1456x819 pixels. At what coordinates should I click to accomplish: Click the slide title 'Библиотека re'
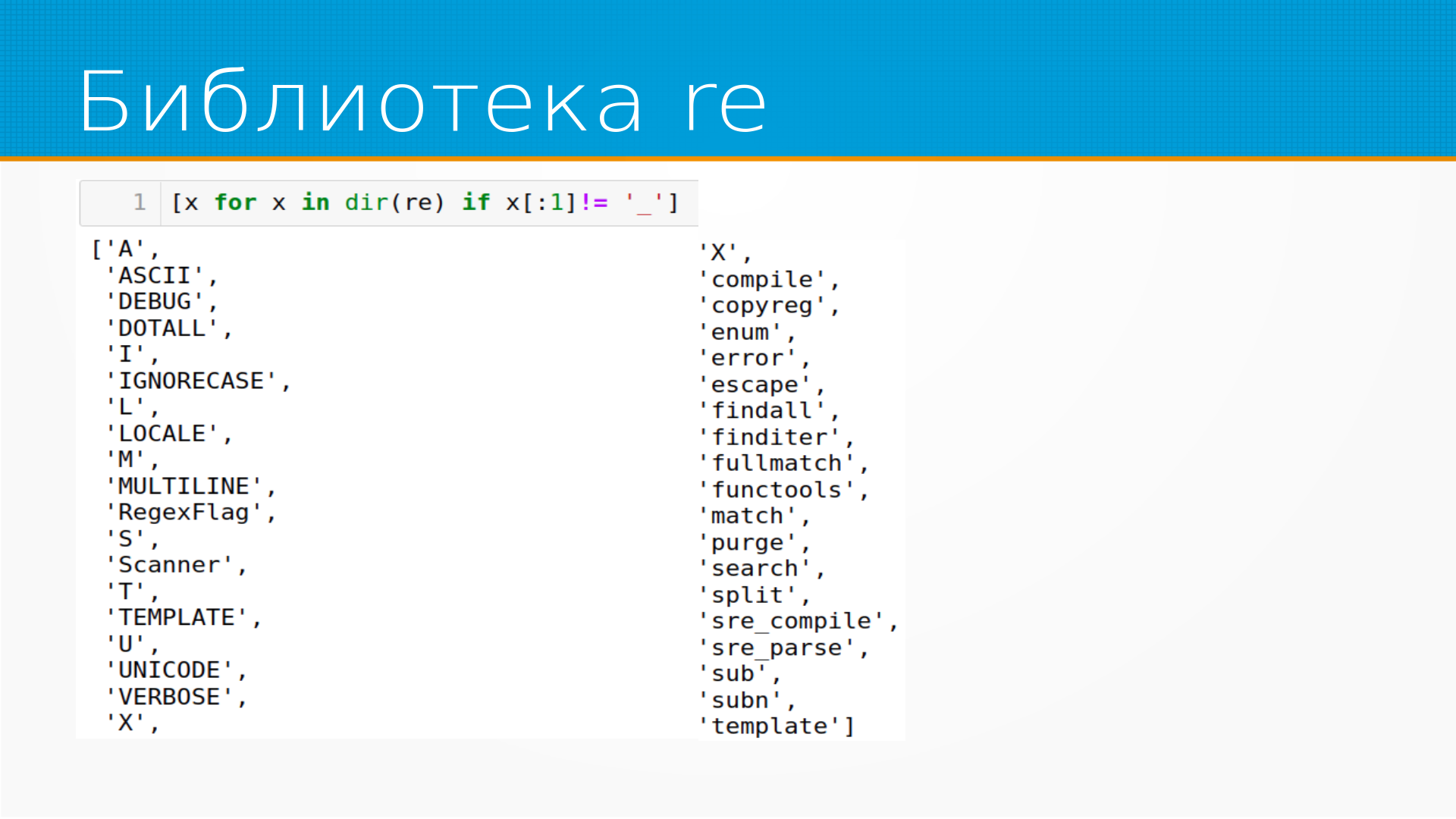click(422, 102)
